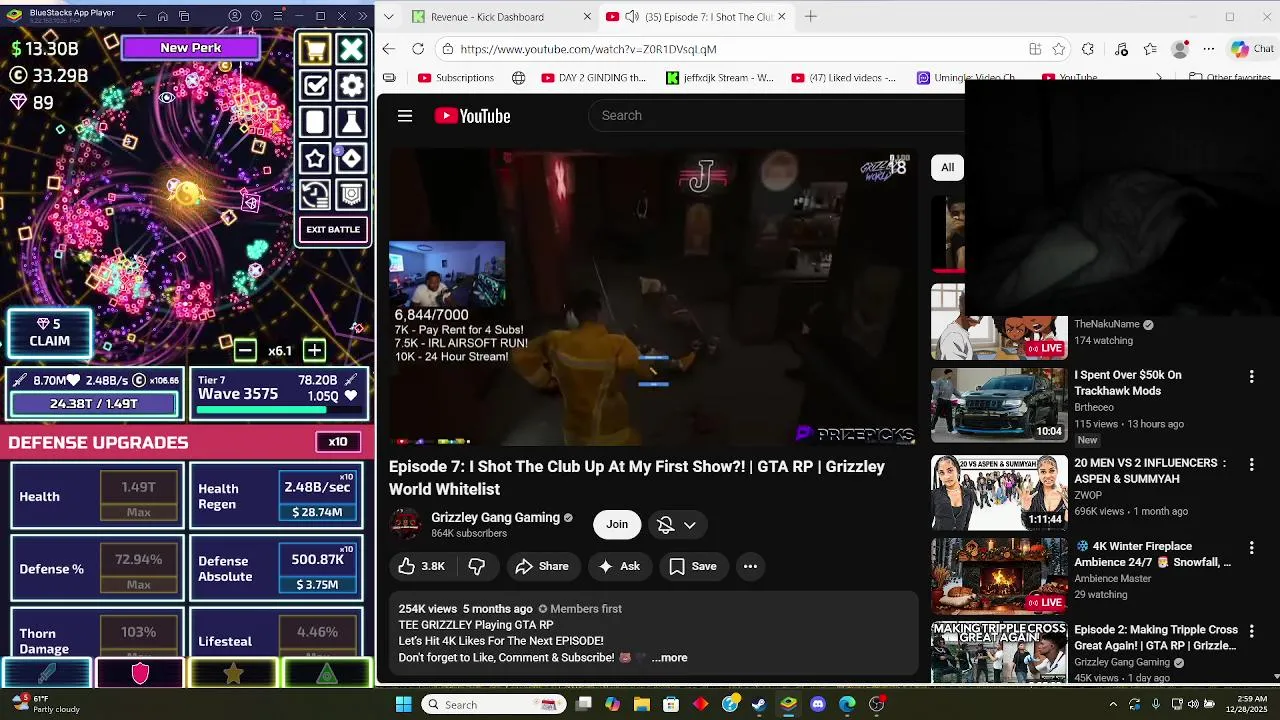Open Edge Copilot Chat button
Image resolution: width=1280 pixels, height=720 pixels.
1252,49
